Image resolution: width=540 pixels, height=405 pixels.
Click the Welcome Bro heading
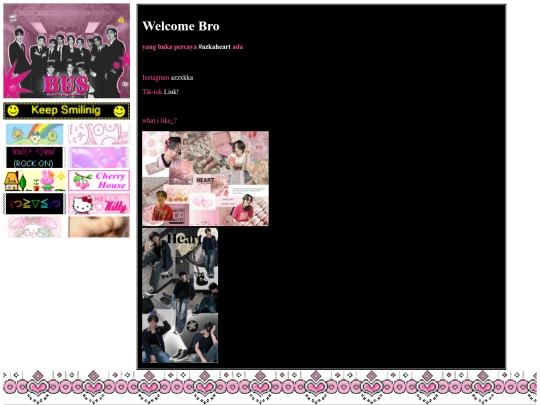[x=181, y=26]
